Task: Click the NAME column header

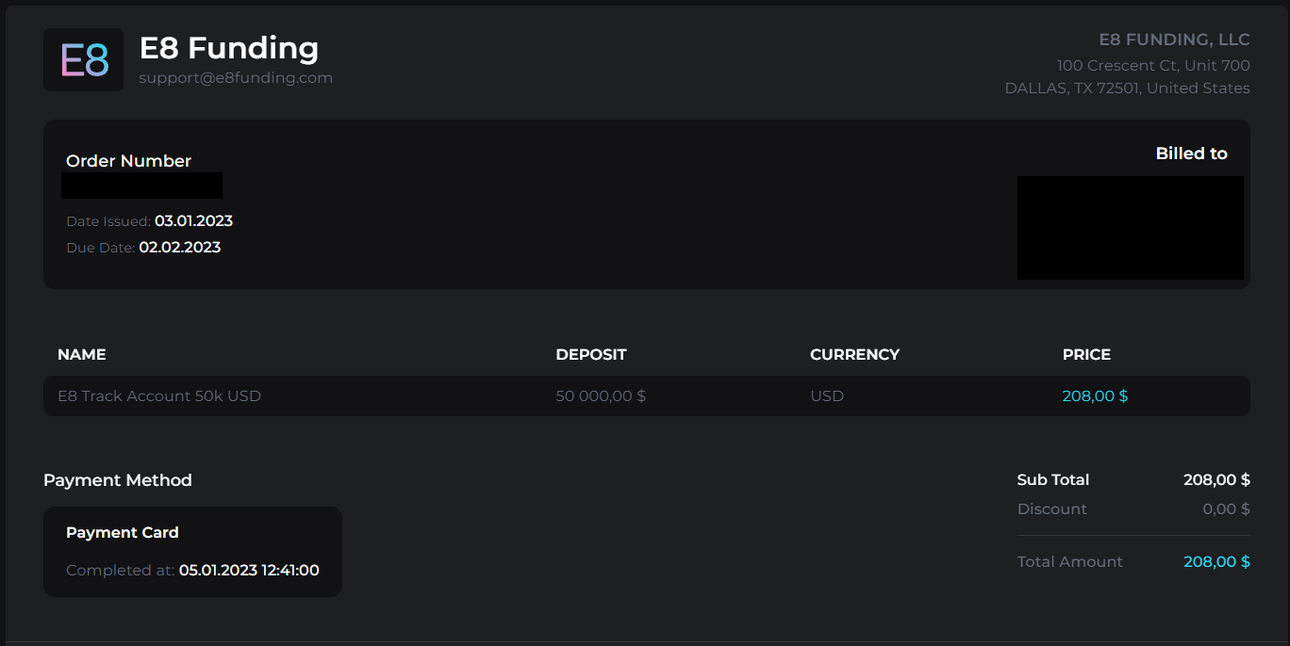Action: click(x=82, y=354)
